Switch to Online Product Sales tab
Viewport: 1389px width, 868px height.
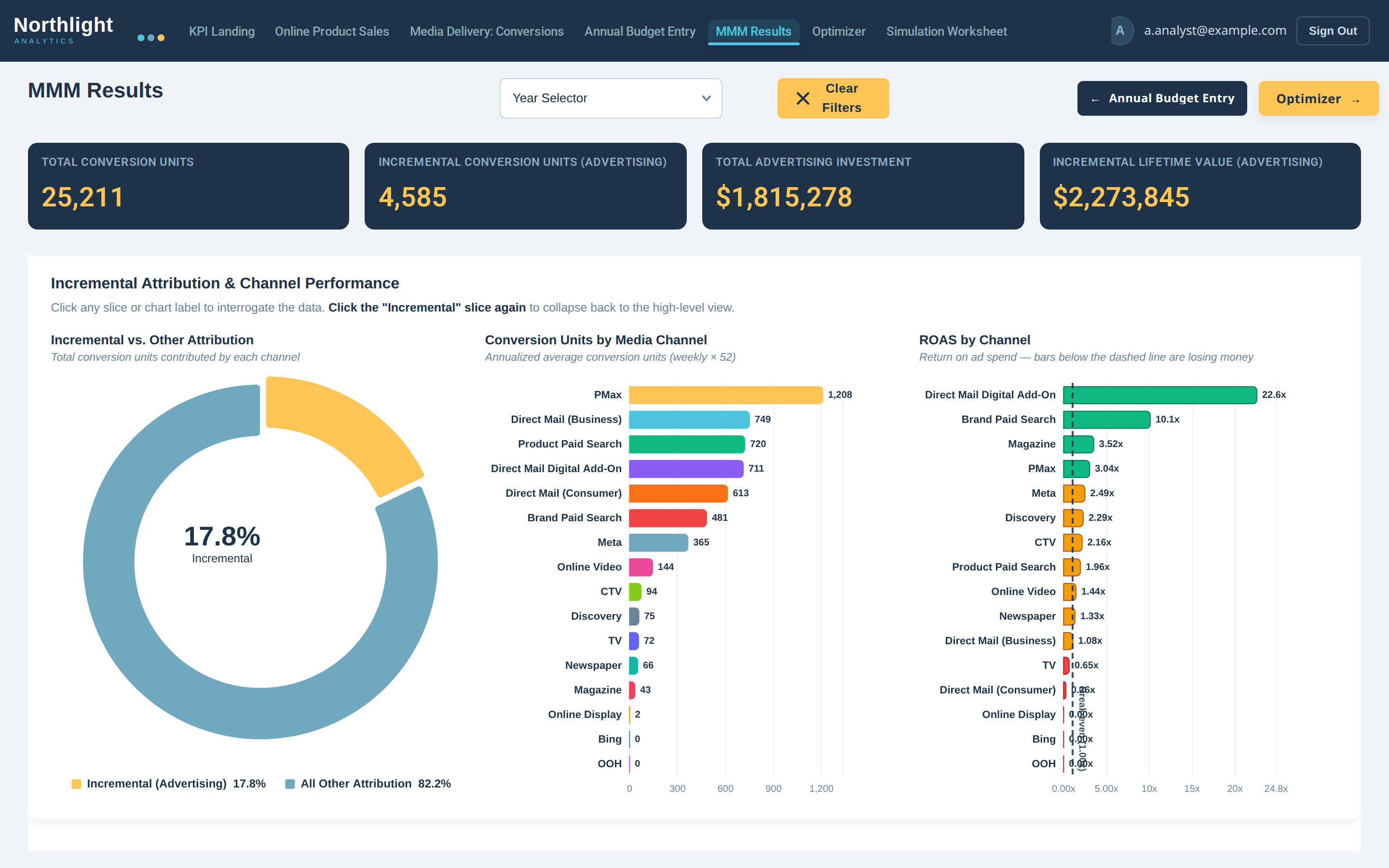click(332, 31)
